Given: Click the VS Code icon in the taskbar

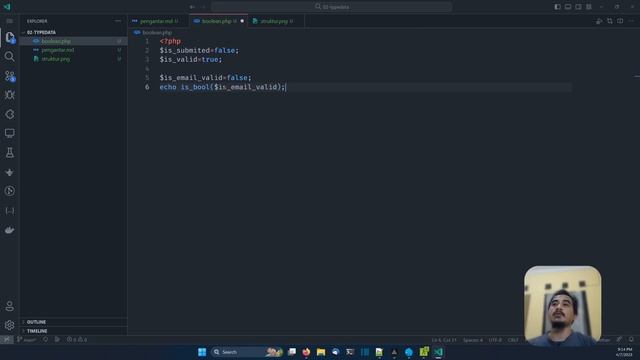Looking at the screenshot, I should (438, 352).
